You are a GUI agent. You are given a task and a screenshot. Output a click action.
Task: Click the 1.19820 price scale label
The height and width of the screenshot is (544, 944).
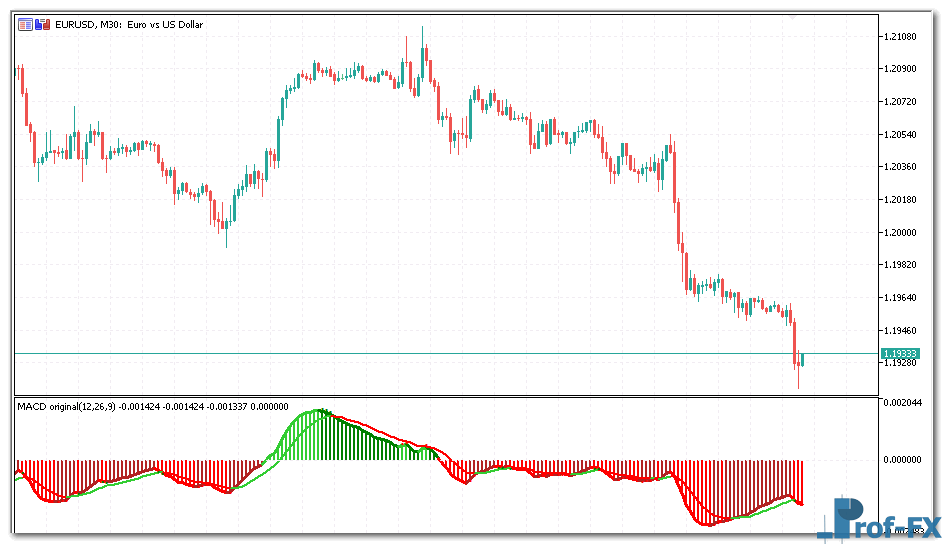[x=902, y=265]
